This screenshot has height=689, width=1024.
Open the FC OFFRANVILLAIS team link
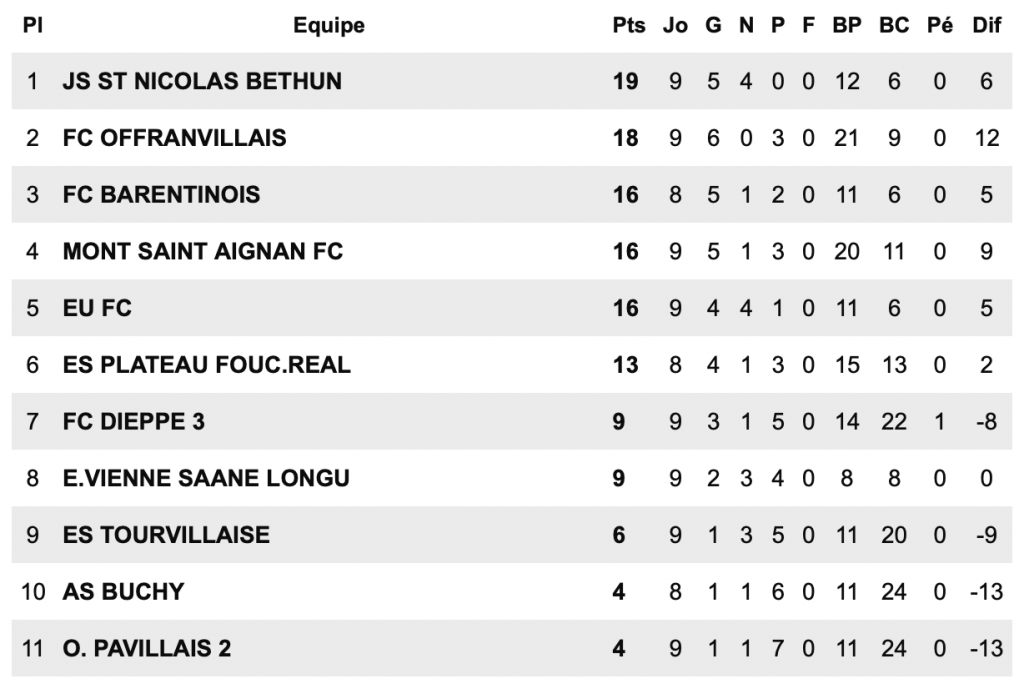coord(174,138)
